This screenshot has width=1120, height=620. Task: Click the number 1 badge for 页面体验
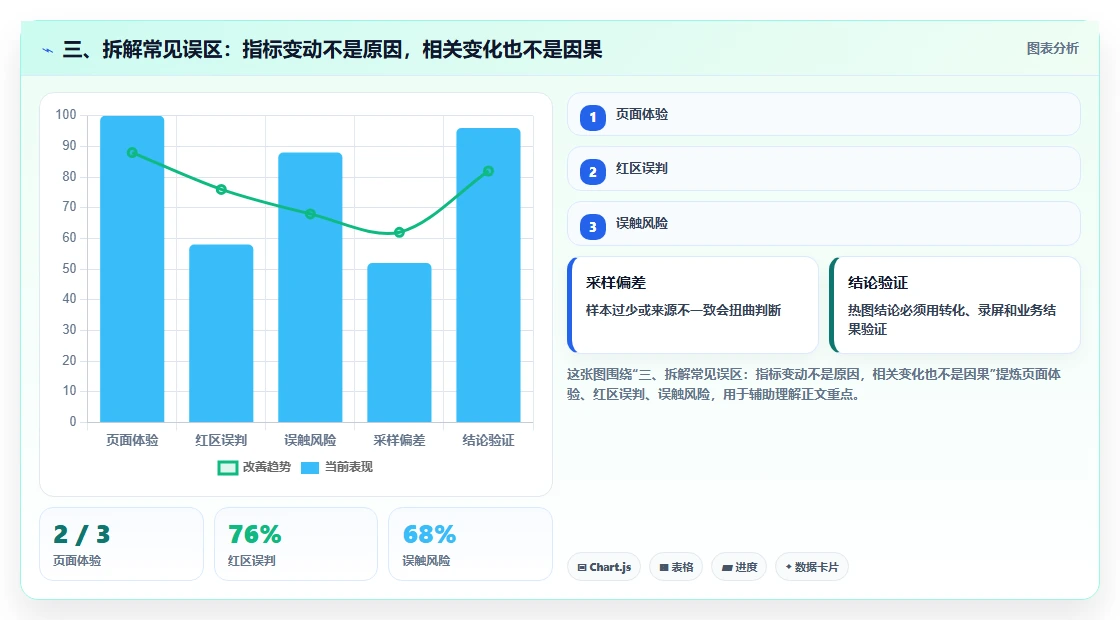(x=592, y=117)
